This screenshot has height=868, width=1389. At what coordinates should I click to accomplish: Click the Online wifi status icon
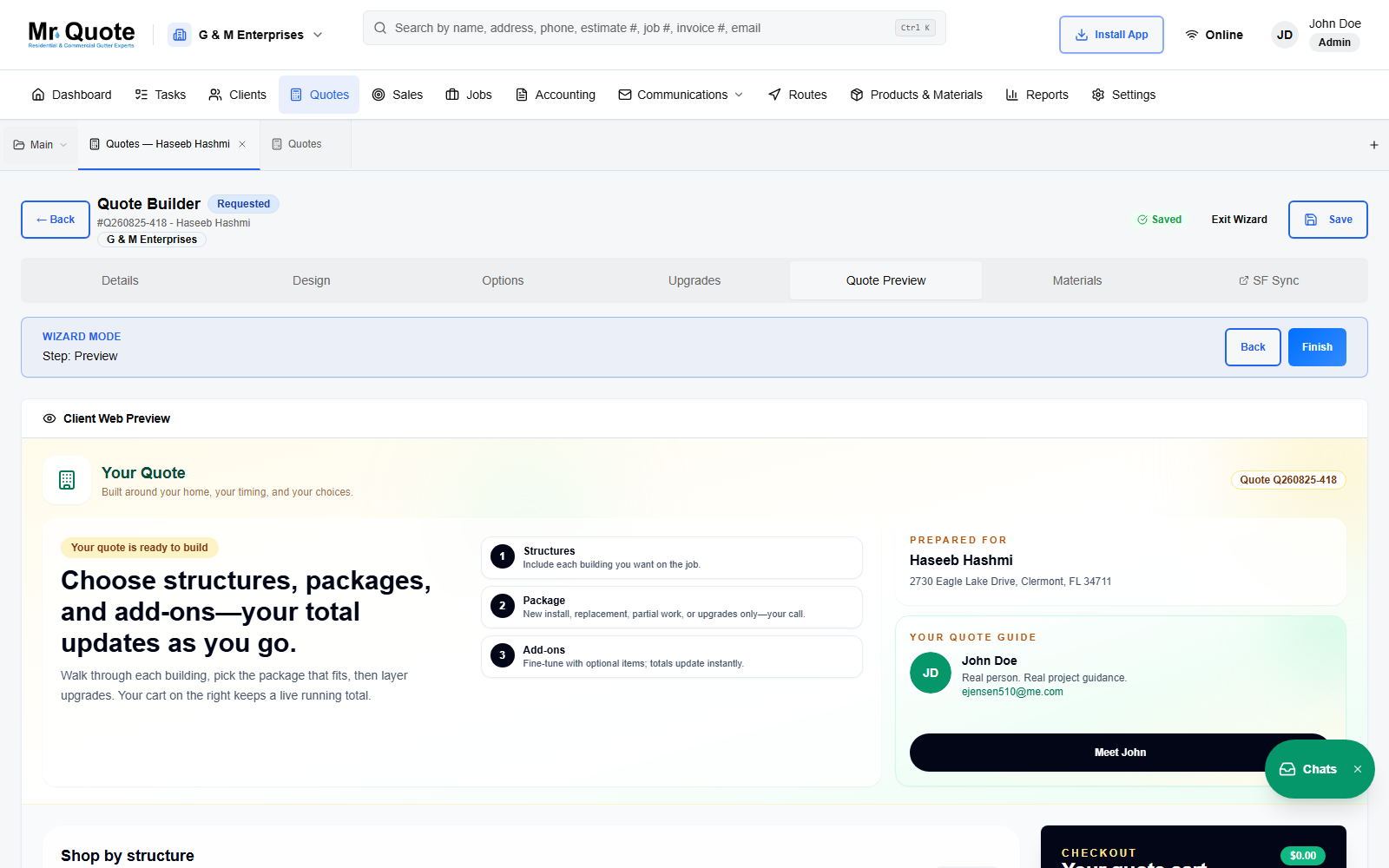pos(1192,35)
